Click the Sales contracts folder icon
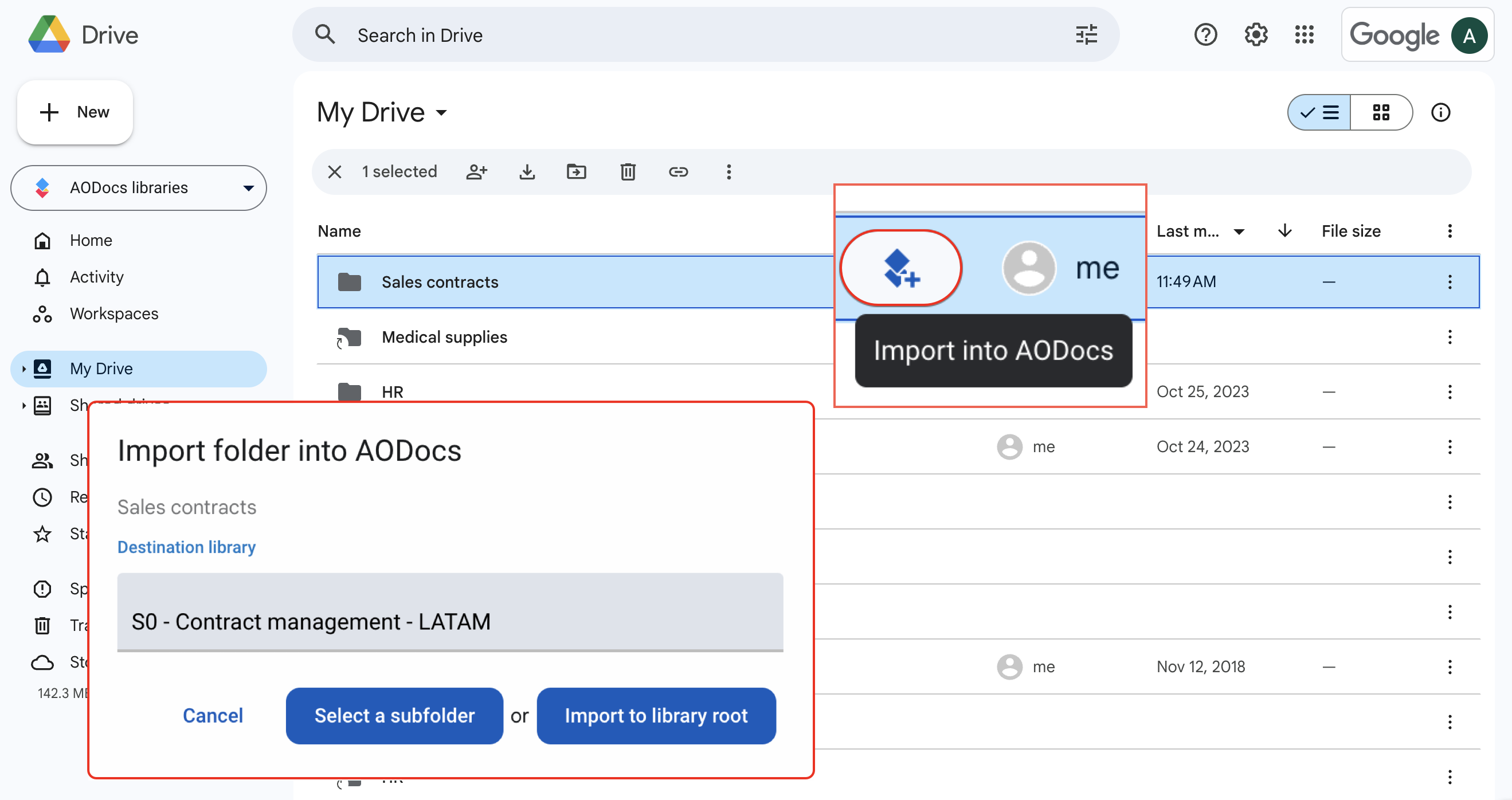The height and width of the screenshot is (800, 1512). (350, 282)
